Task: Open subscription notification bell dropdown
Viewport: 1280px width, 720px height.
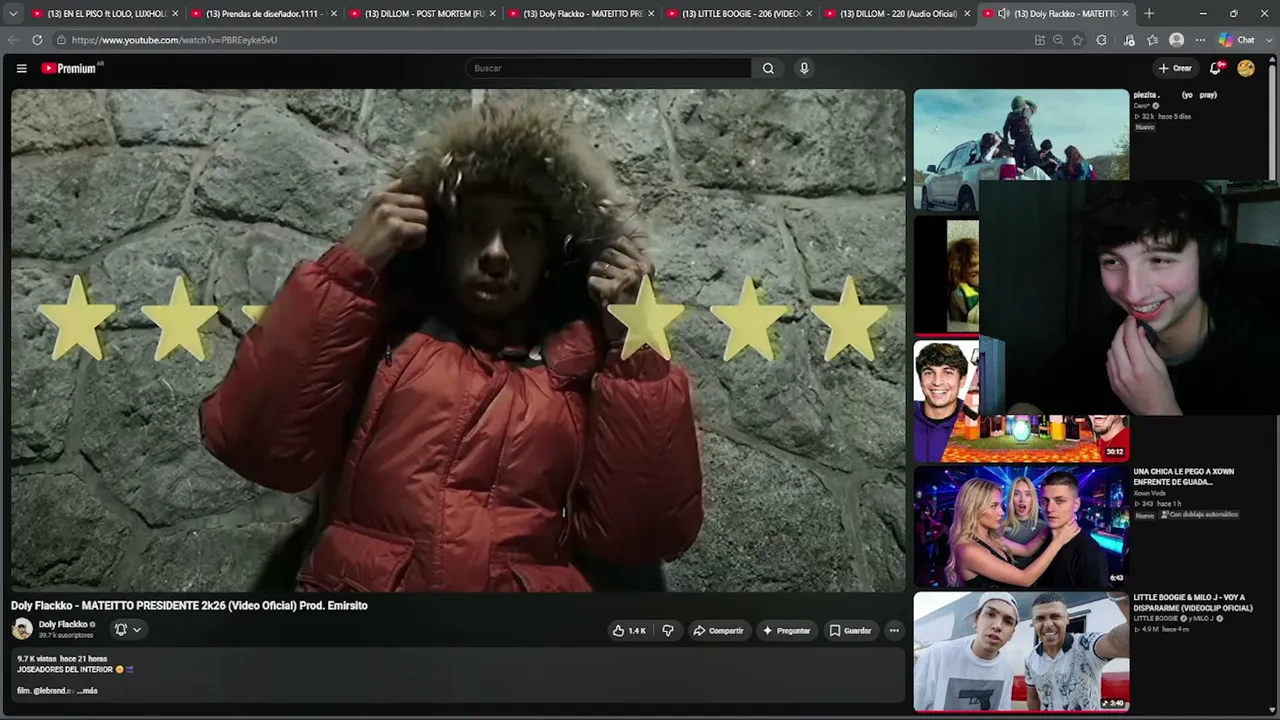Action: click(128, 629)
